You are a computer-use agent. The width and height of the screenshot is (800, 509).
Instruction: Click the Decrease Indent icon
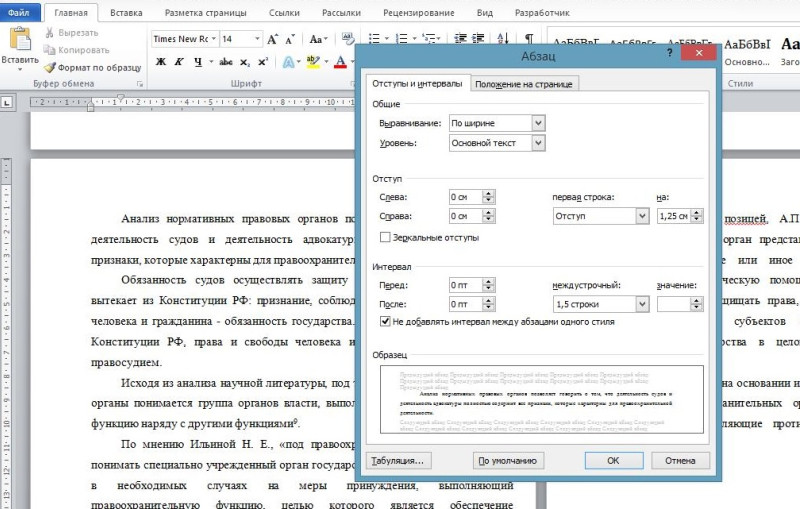point(461,39)
